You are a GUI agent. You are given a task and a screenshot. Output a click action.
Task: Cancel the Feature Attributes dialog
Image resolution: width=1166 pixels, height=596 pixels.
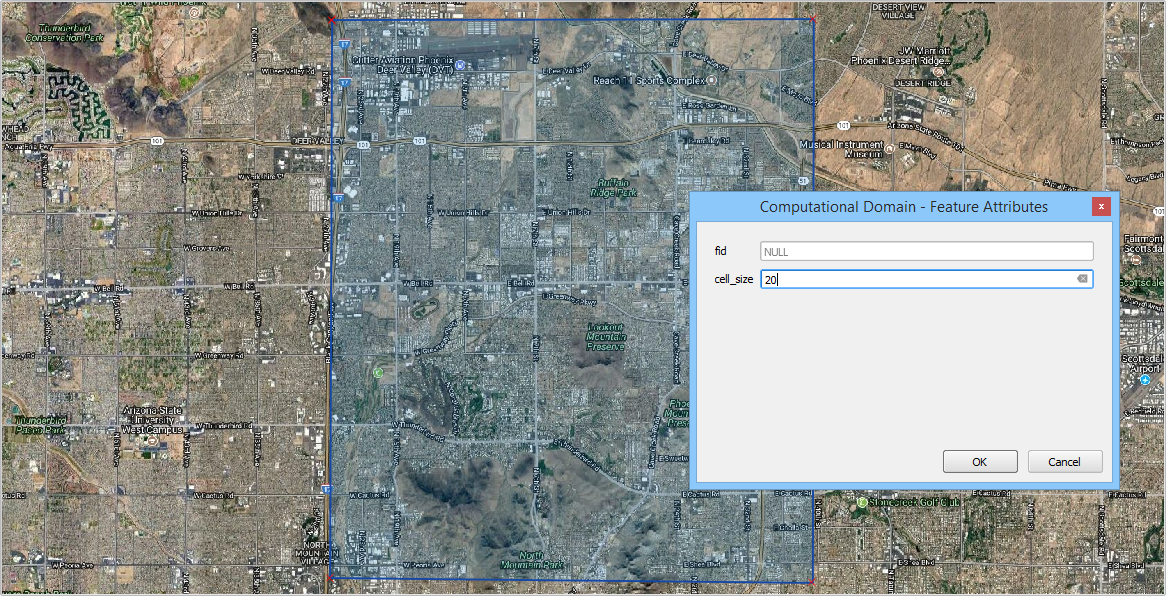[1064, 461]
